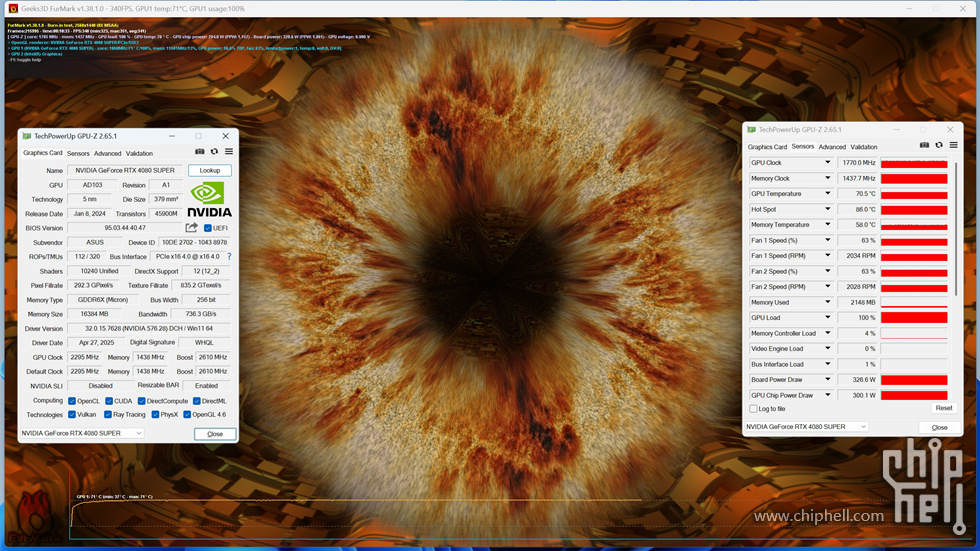This screenshot has height=551, width=980.
Task: Open GPU selector dropdown in Sensors GPU-Z window
Action: coord(806,427)
